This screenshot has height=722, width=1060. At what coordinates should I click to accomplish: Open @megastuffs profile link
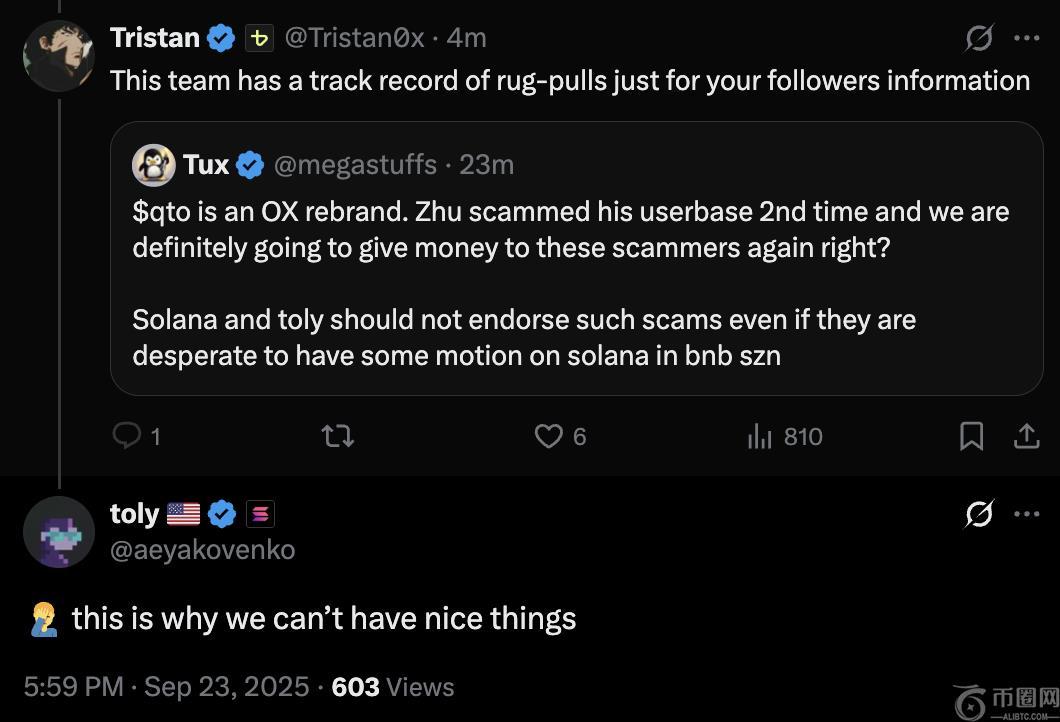click(x=355, y=164)
